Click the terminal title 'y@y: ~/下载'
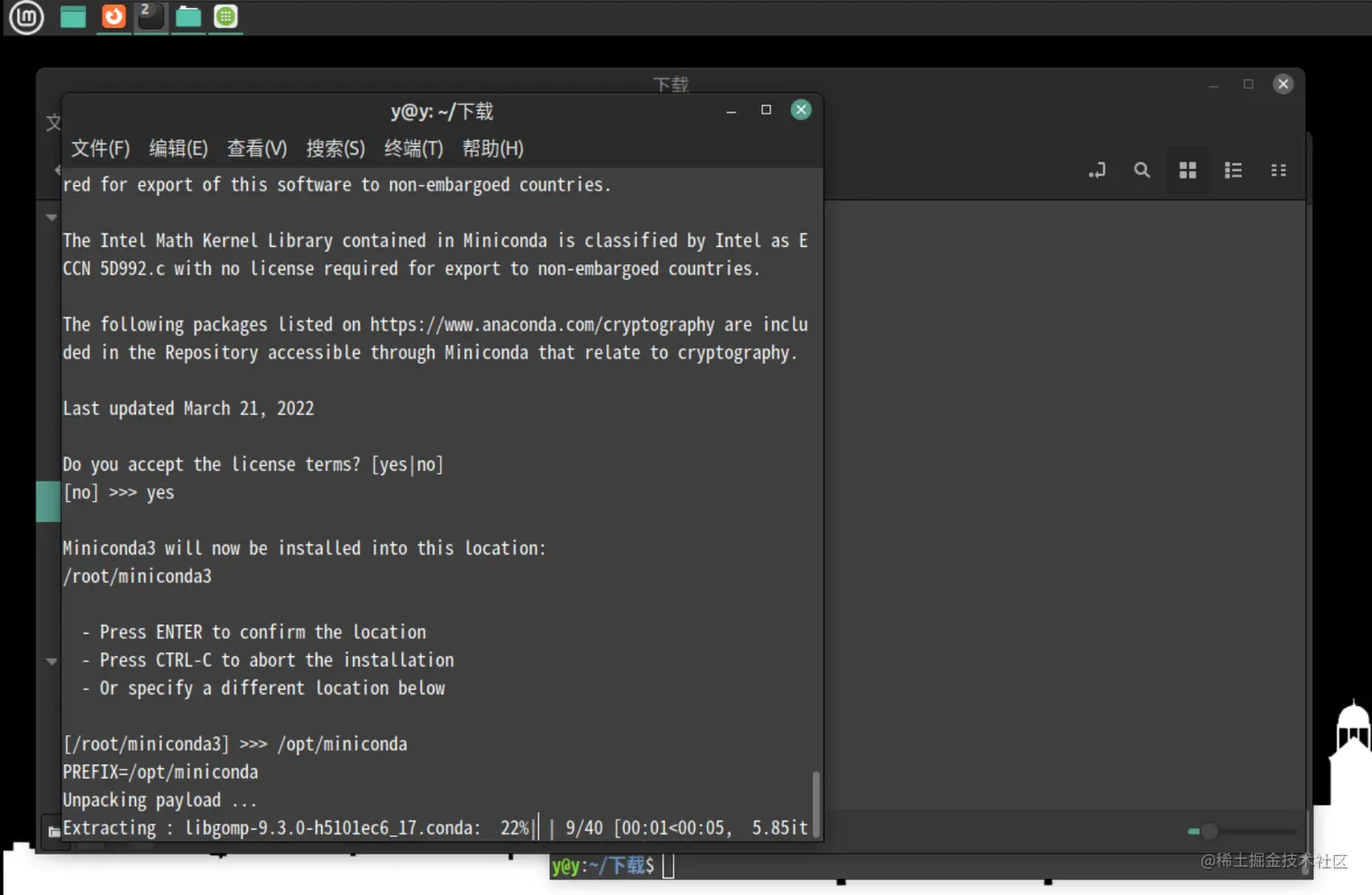The width and height of the screenshot is (1372, 895). tap(442, 112)
